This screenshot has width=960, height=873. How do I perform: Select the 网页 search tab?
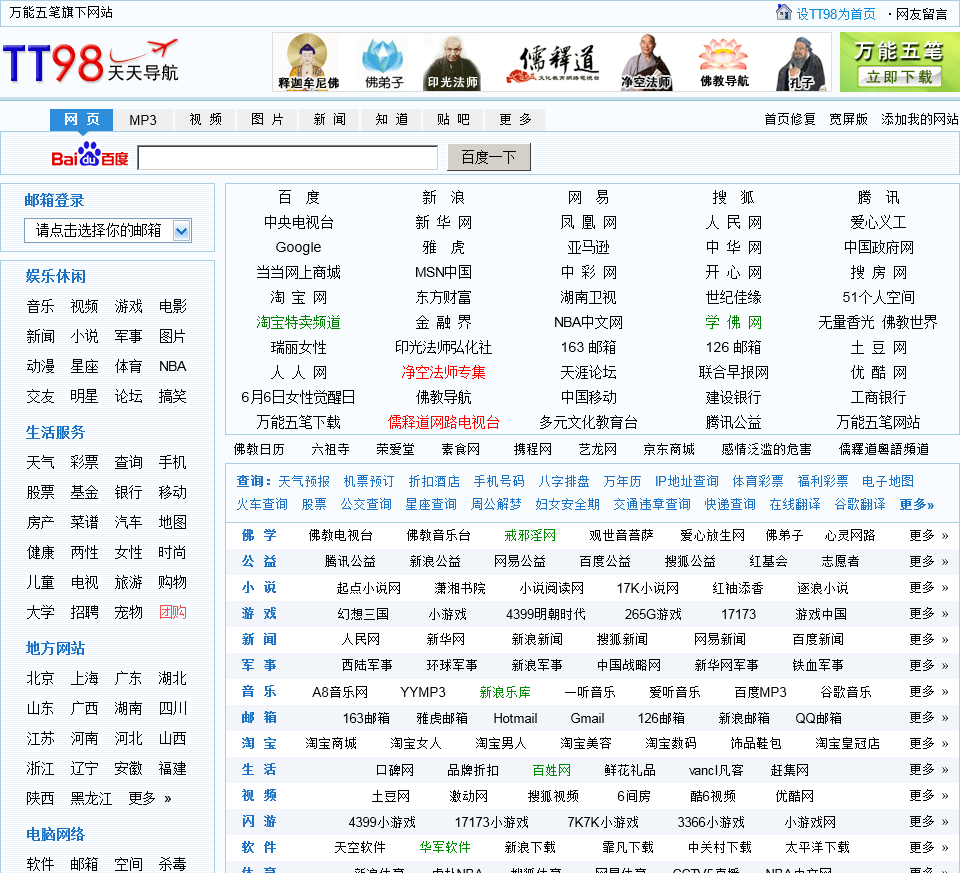coord(81,119)
